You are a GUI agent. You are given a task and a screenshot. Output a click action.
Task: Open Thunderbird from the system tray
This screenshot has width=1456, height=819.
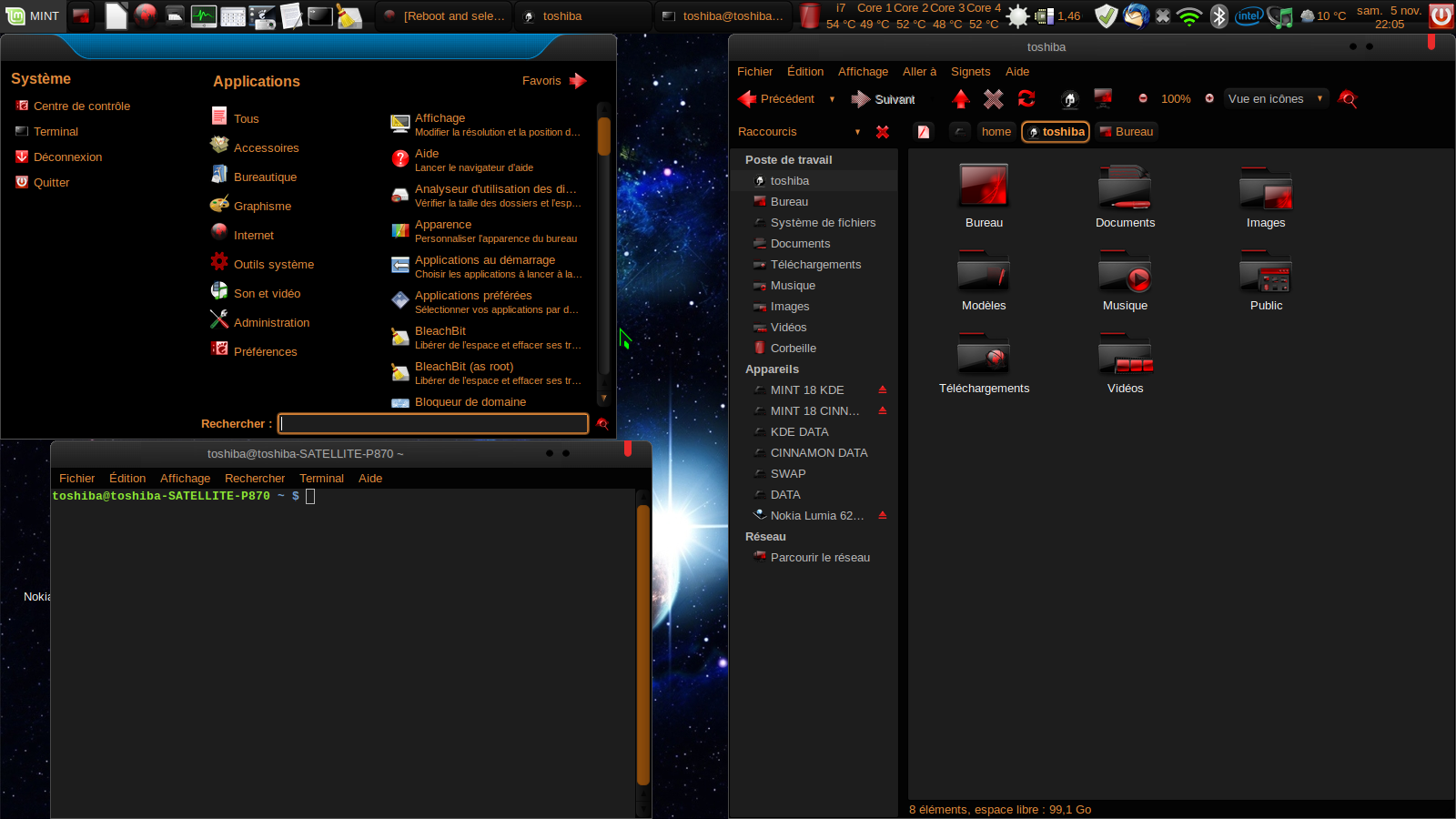pyautogui.click(x=1136, y=16)
